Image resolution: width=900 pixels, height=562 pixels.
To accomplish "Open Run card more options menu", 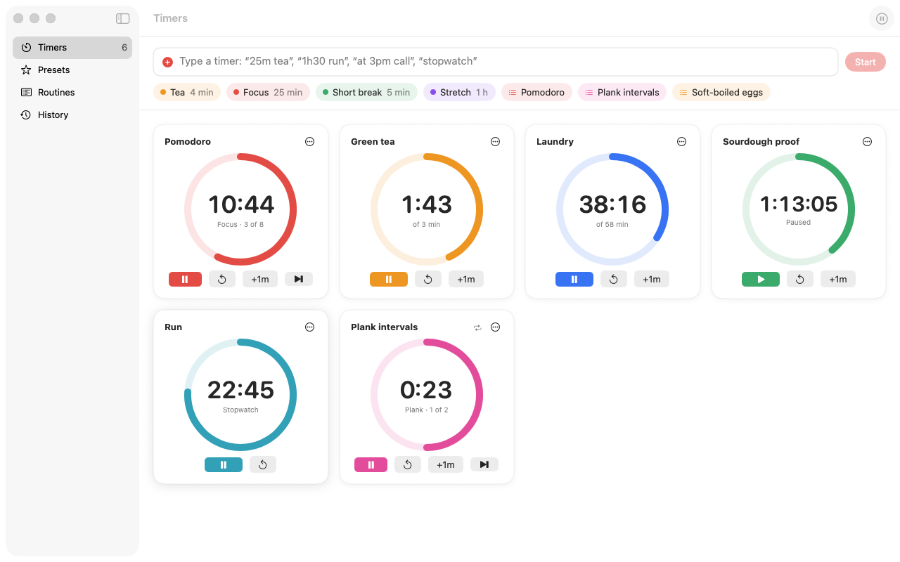I will point(309,327).
